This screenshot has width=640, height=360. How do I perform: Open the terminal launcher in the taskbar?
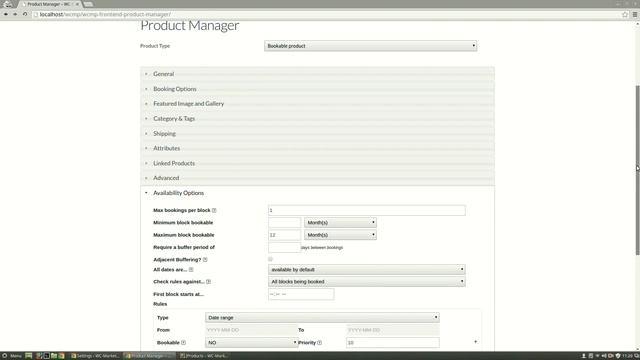pyautogui.click(x=47, y=356)
